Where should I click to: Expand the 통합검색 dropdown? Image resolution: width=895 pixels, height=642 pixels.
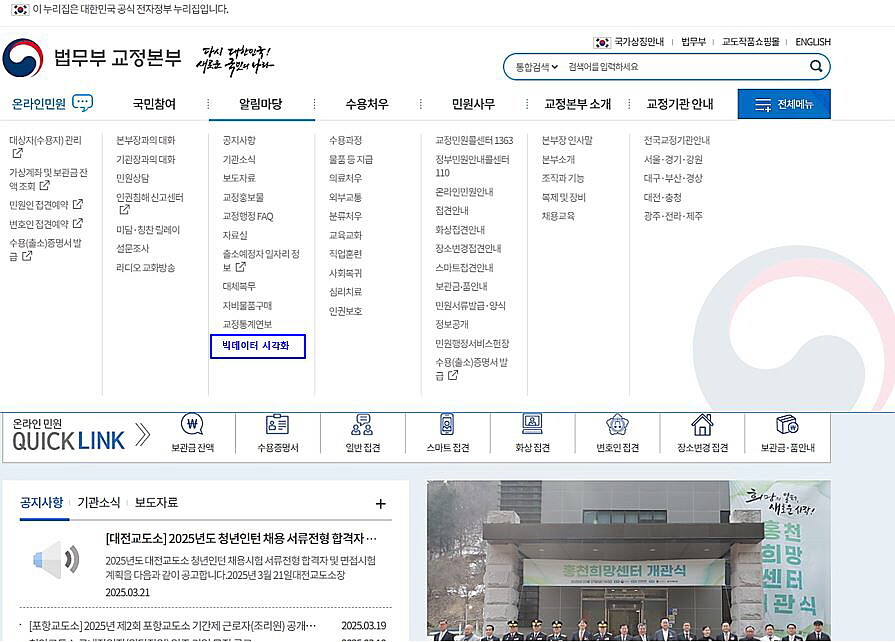point(537,67)
